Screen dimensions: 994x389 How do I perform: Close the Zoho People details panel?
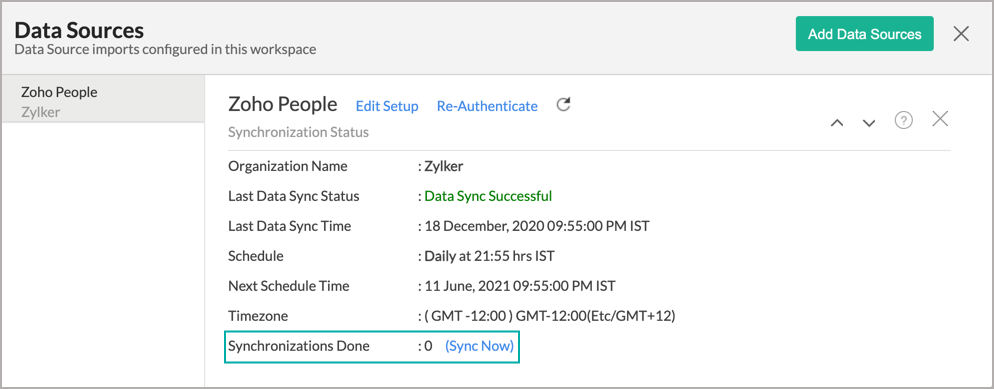coord(940,118)
